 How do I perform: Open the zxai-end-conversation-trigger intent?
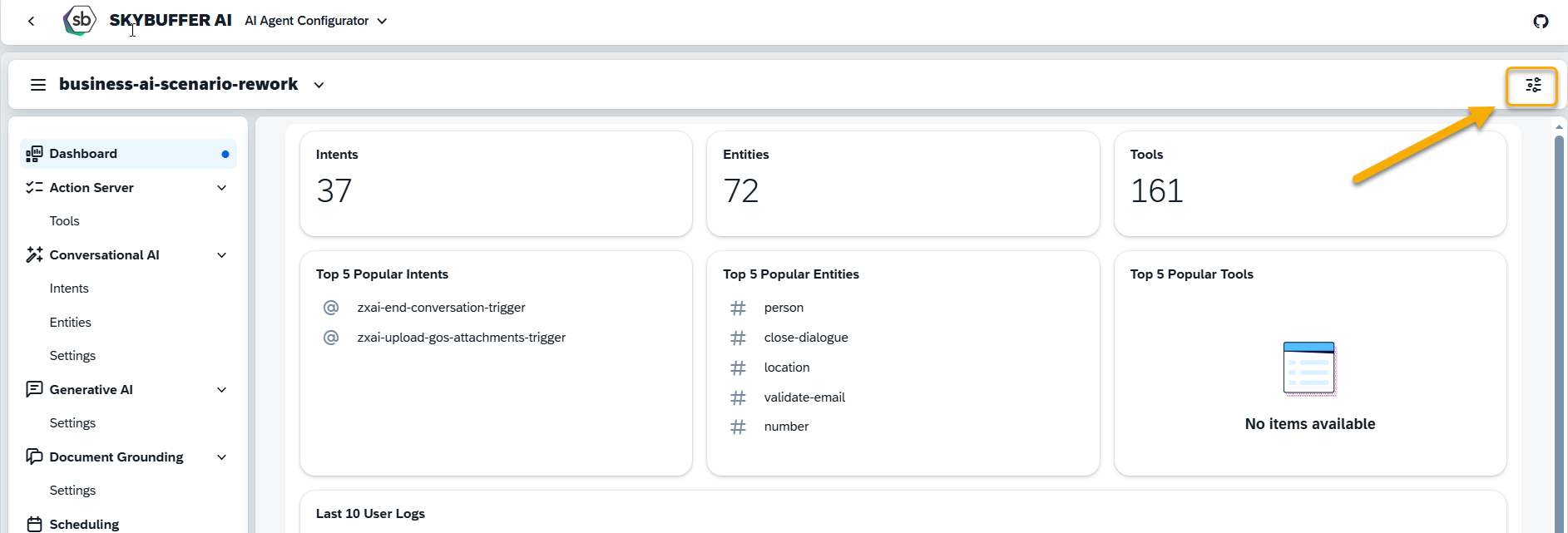pyautogui.click(x=441, y=308)
